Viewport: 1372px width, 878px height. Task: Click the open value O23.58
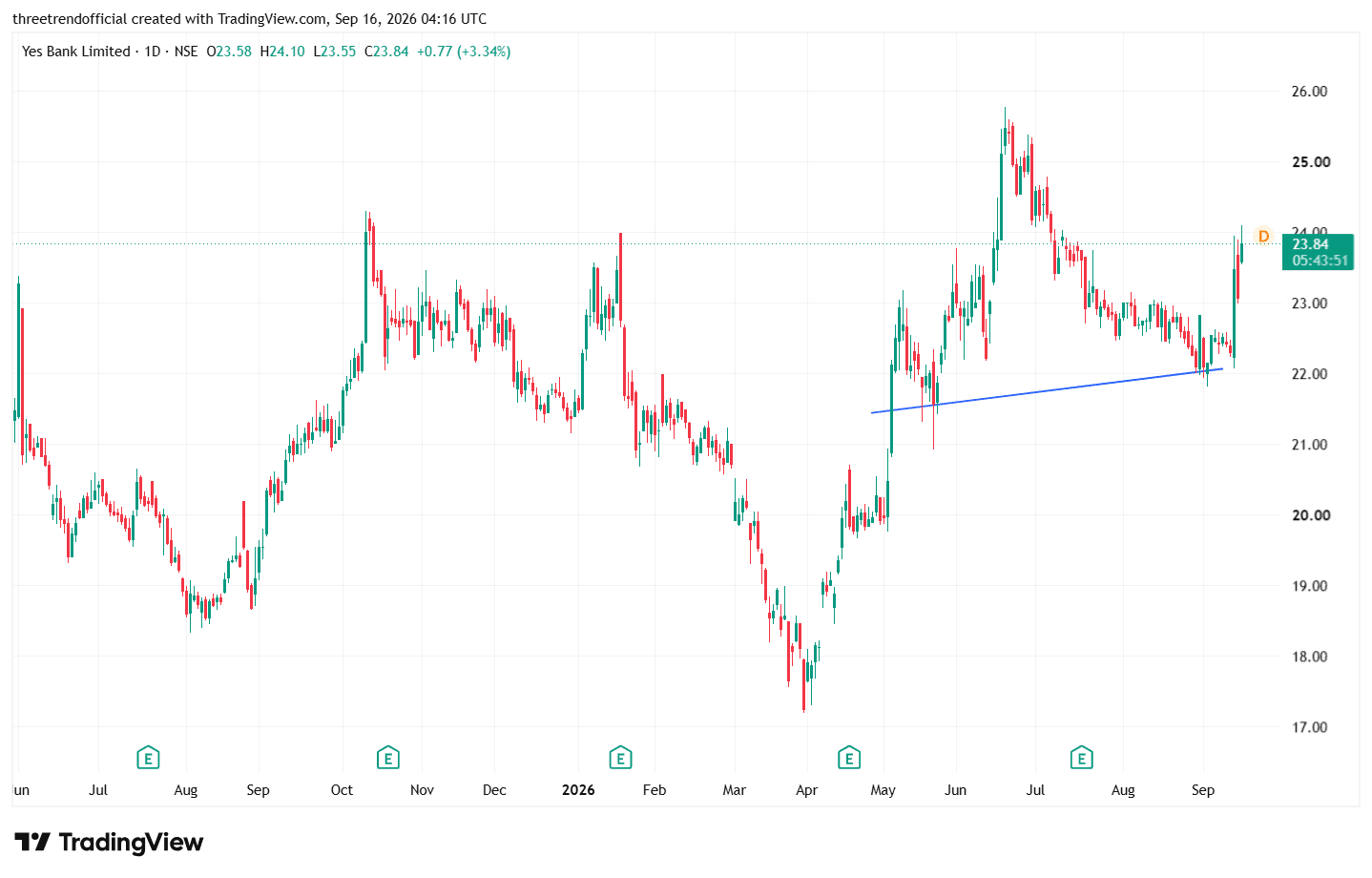coord(229,52)
